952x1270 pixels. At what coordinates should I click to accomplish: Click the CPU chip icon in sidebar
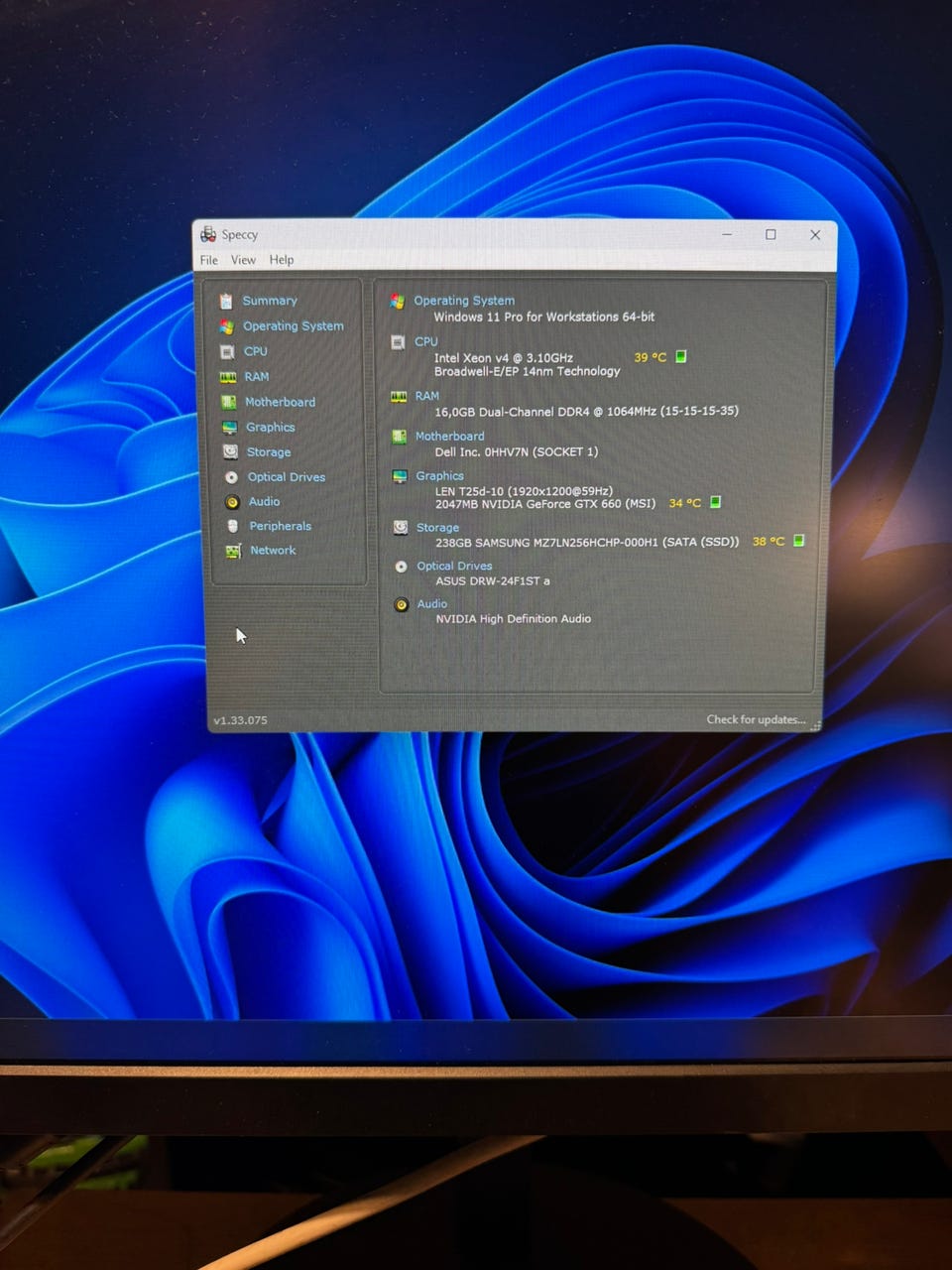(227, 351)
